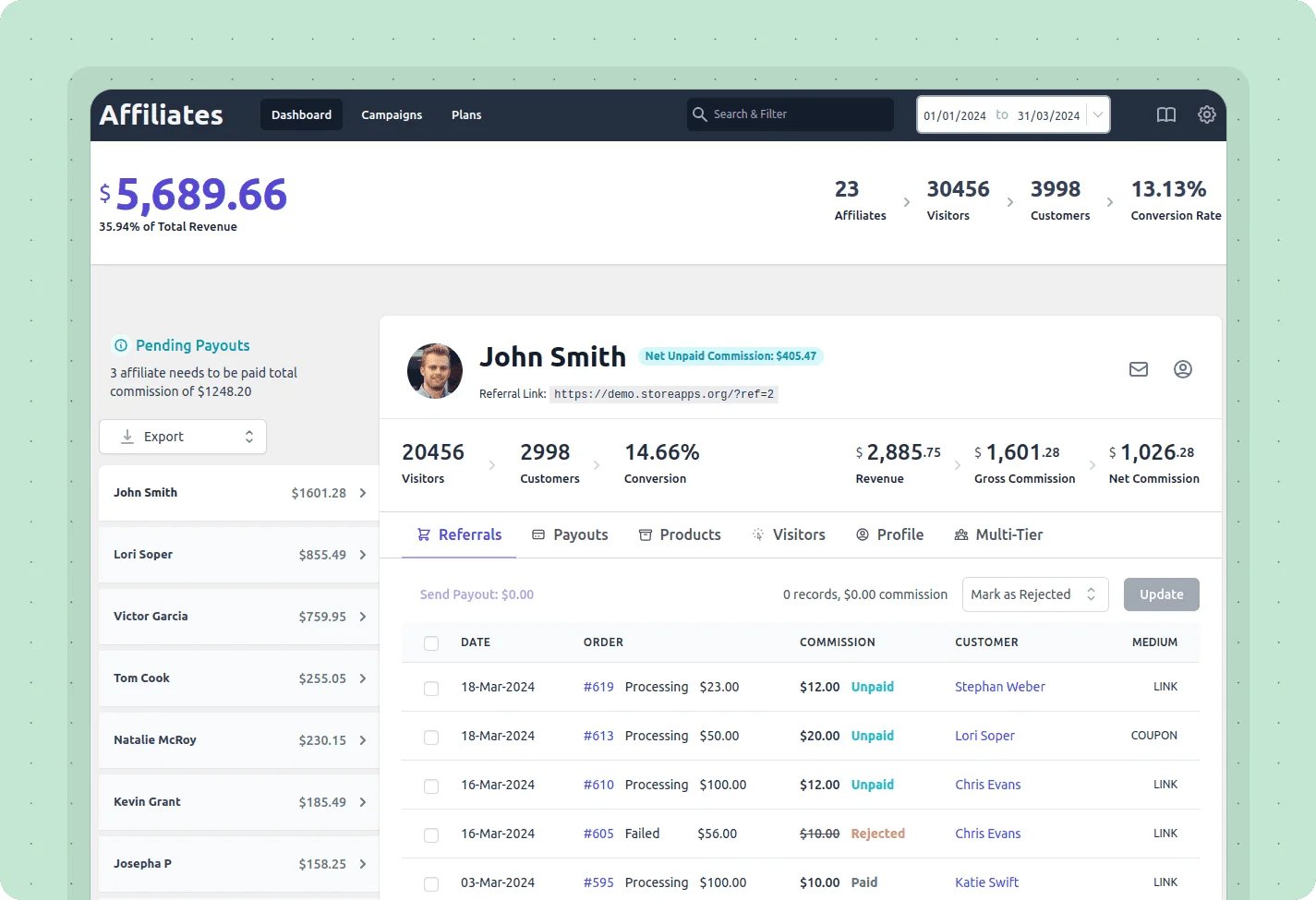Open customer Stephan Weber link
The height and width of the screenshot is (900, 1316).
(x=1000, y=687)
